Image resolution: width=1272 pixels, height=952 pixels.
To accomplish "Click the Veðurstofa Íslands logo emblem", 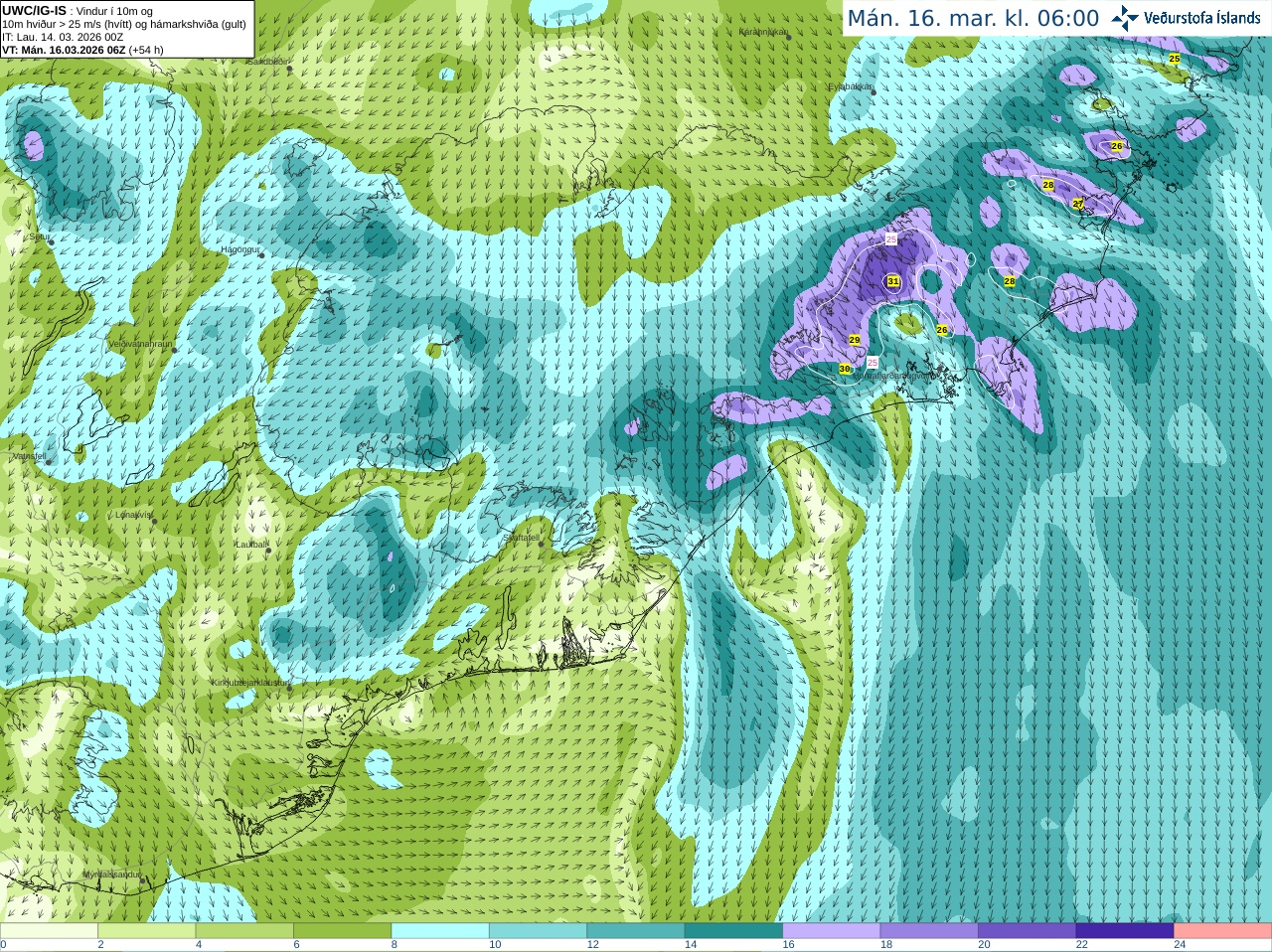I will click(1125, 17).
